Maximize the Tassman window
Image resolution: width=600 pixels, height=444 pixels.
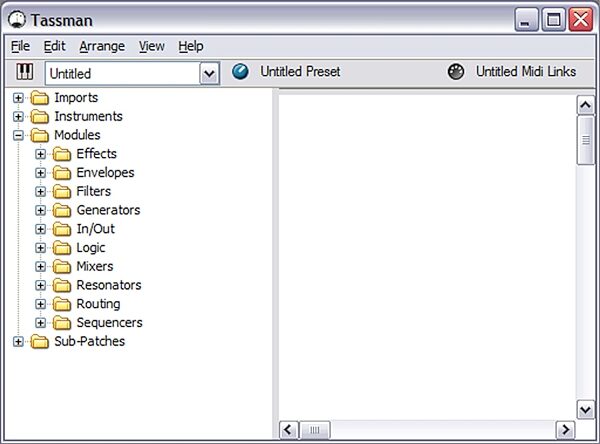(x=553, y=20)
